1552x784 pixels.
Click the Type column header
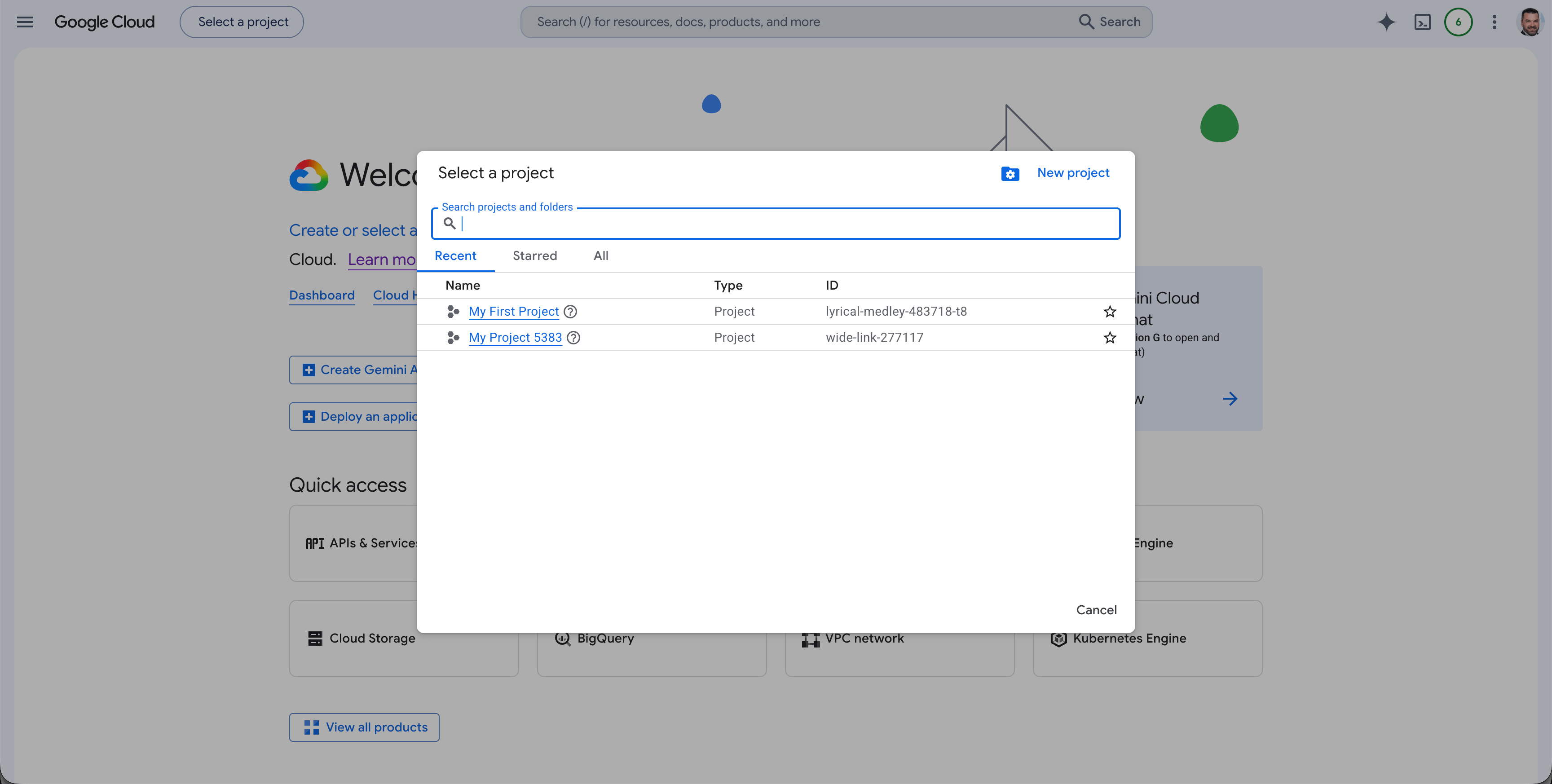click(x=728, y=286)
